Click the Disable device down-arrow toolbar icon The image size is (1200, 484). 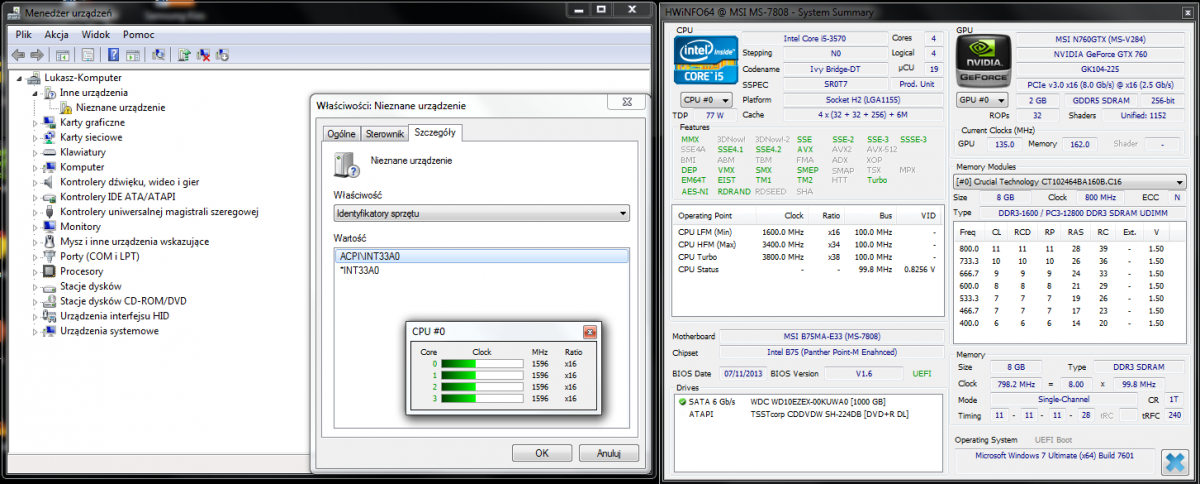pos(223,55)
